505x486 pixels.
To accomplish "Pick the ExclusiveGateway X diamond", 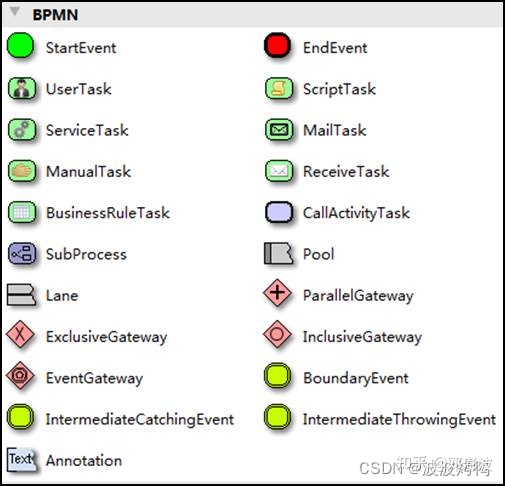I will click(20, 334).
